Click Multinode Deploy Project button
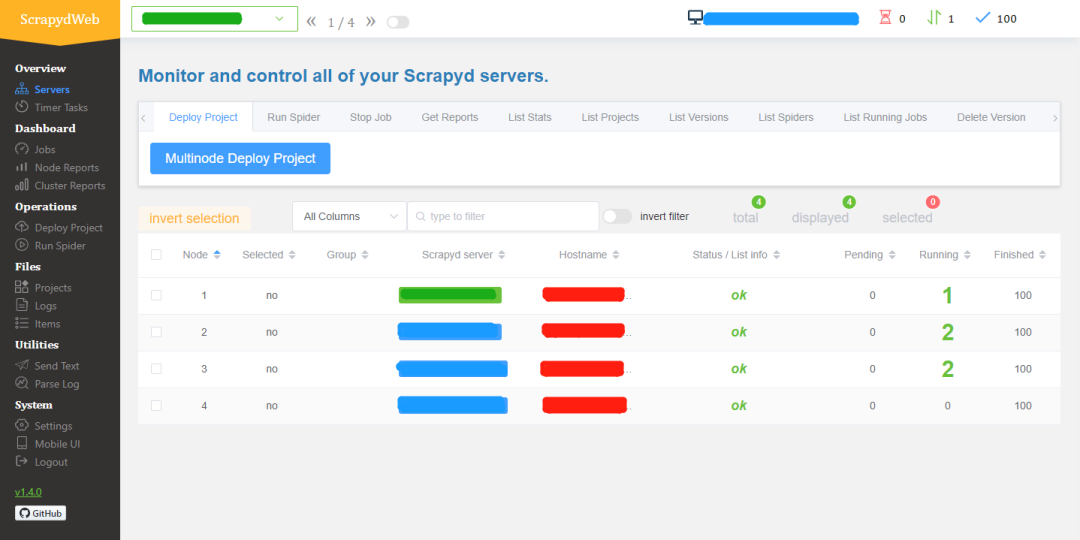This screenshot has height=540, width=1080. tap(240, 158)
